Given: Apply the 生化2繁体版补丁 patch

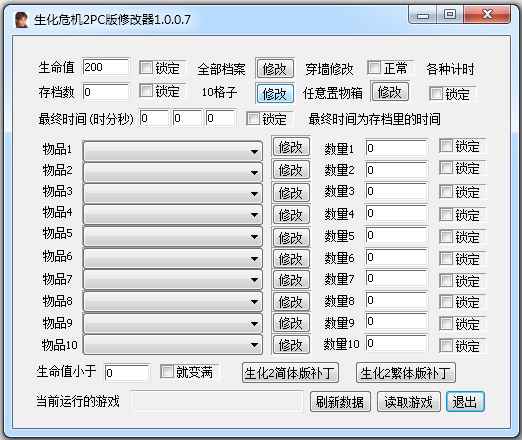Looking at the screenshot, I should [x=406, y=373].
